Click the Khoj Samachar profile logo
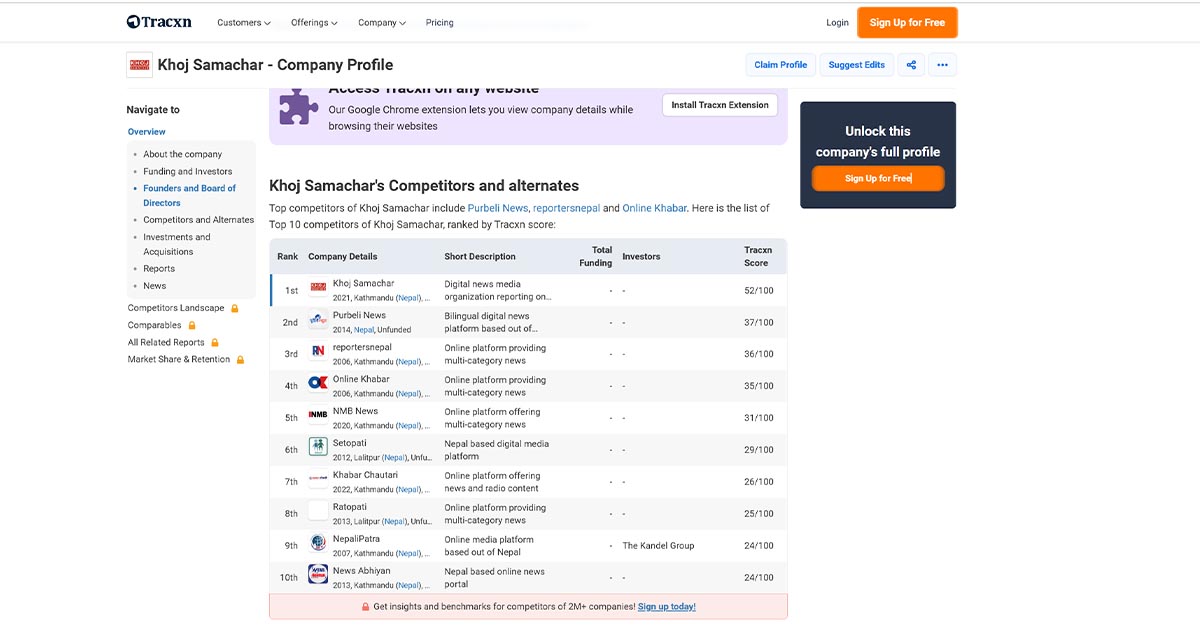 tap(139, 65)
